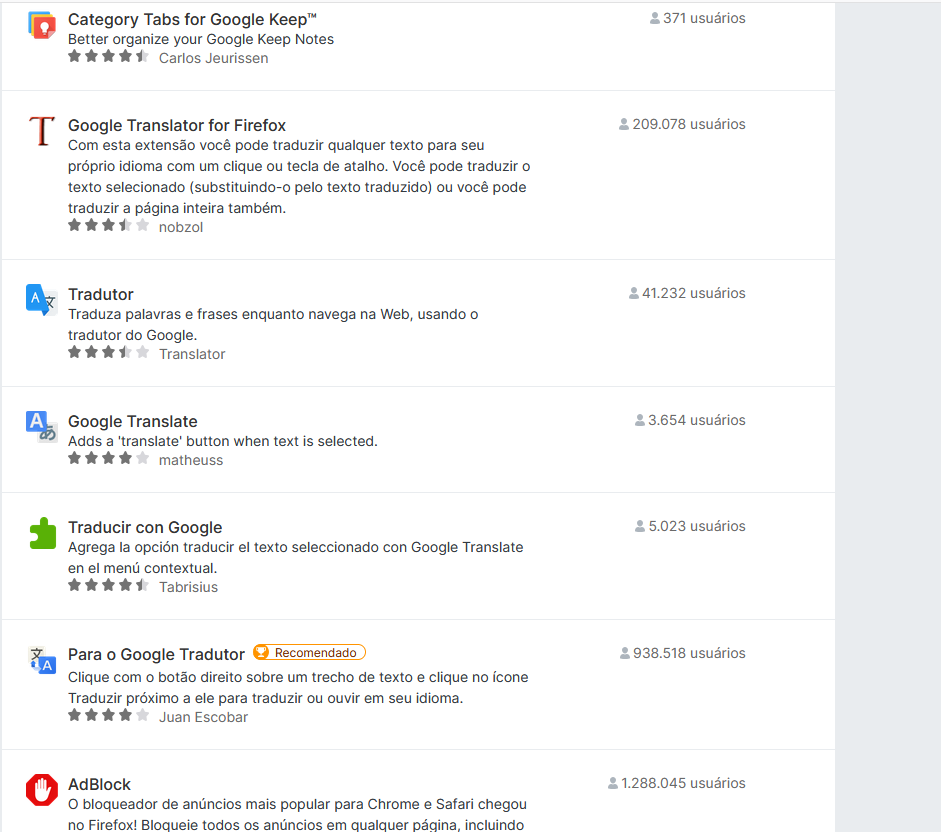Open Google Translator for Firefox title link
Screen dimensions: 941x832
pos(176,125)
